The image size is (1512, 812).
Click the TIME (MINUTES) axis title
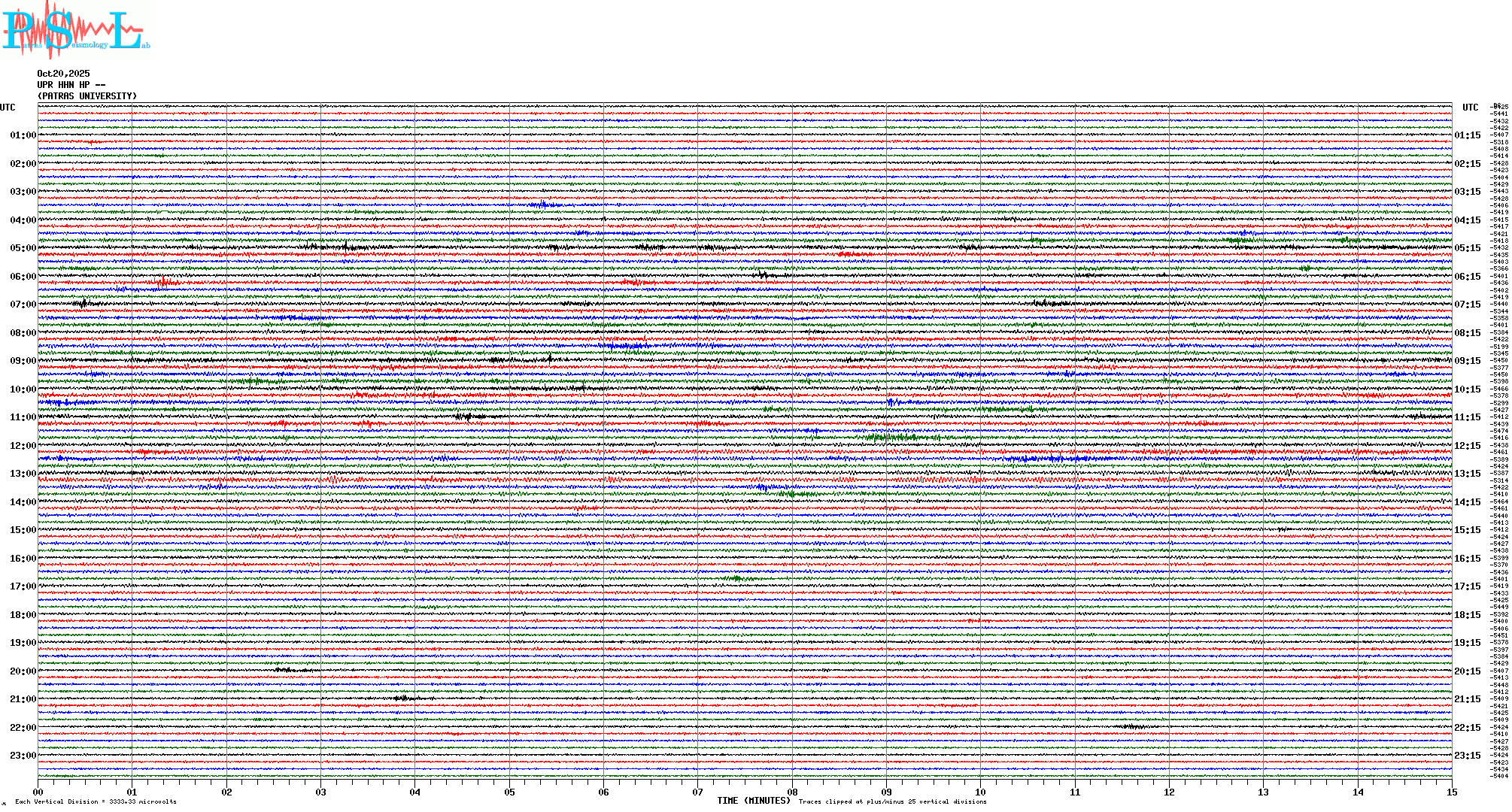click(753, 801)
